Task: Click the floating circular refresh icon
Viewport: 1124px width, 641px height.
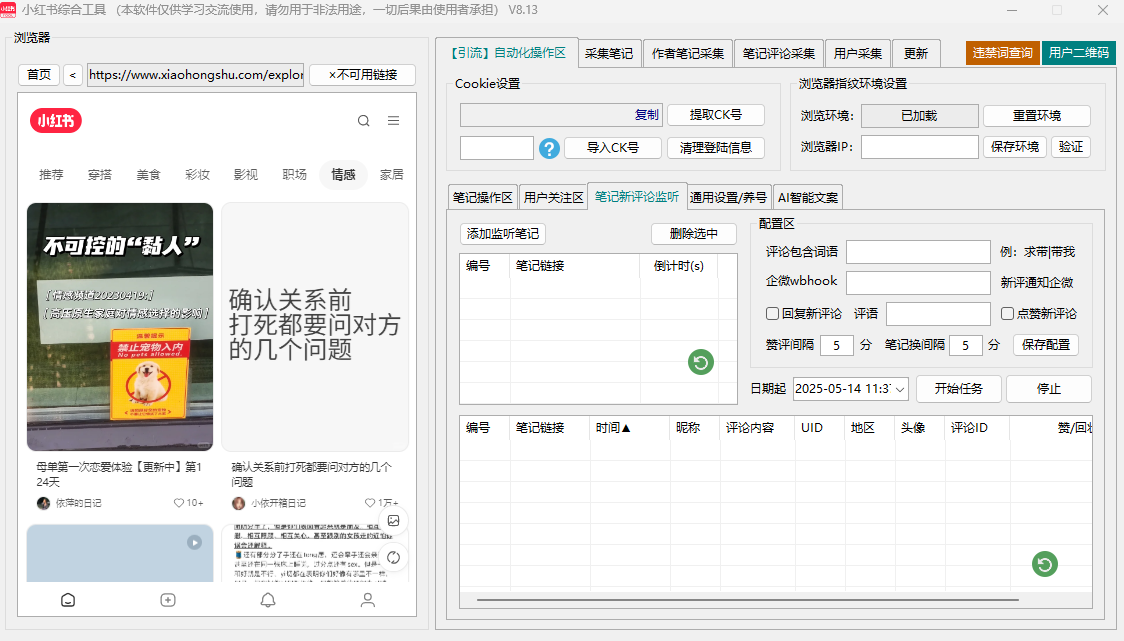Action: 393,558
